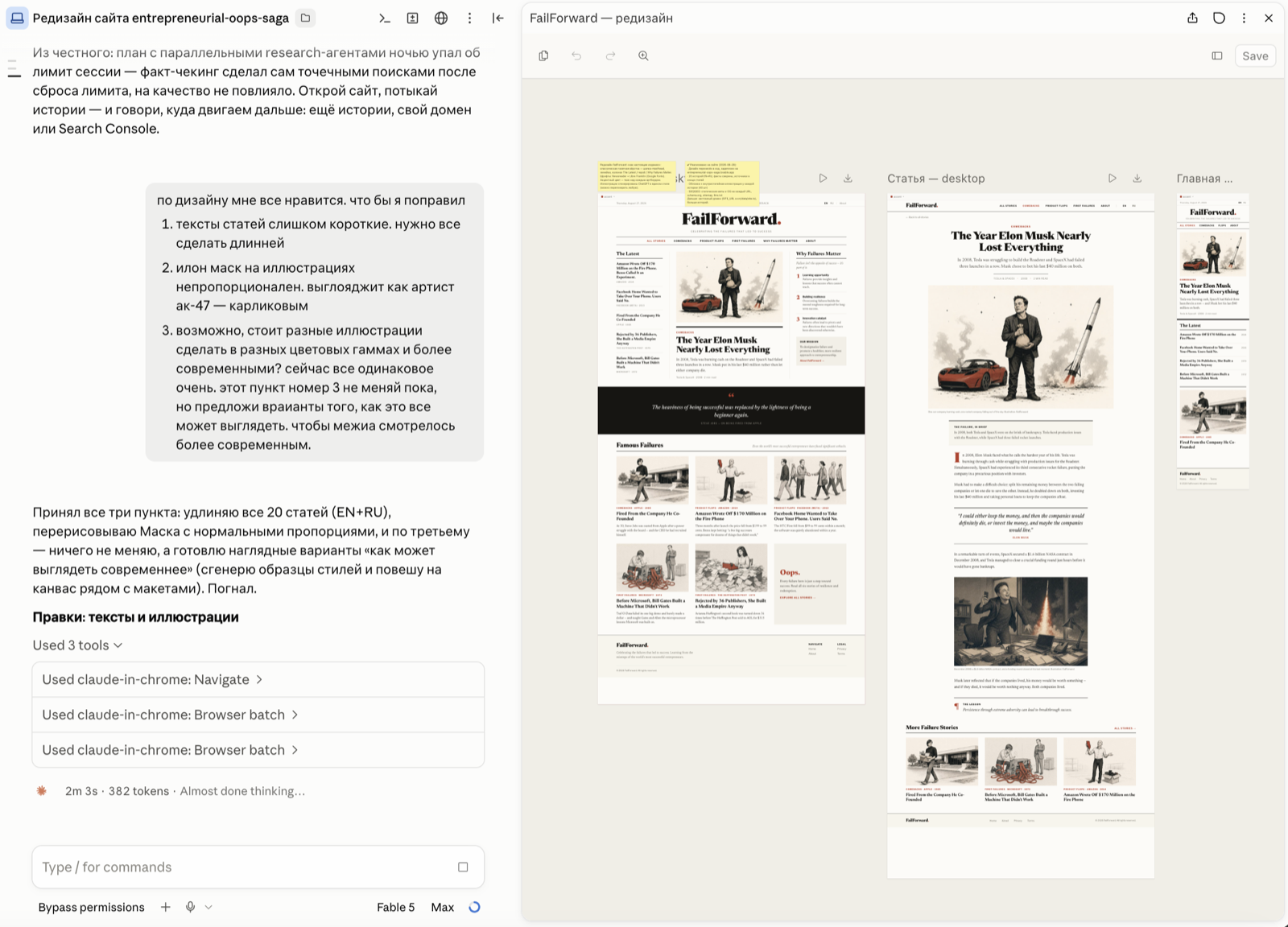This screenshot has width=1288, height=927.
Task: Click the orange asterisk thinking indicator
Action: pyautogui.click(x=42, y=791)
